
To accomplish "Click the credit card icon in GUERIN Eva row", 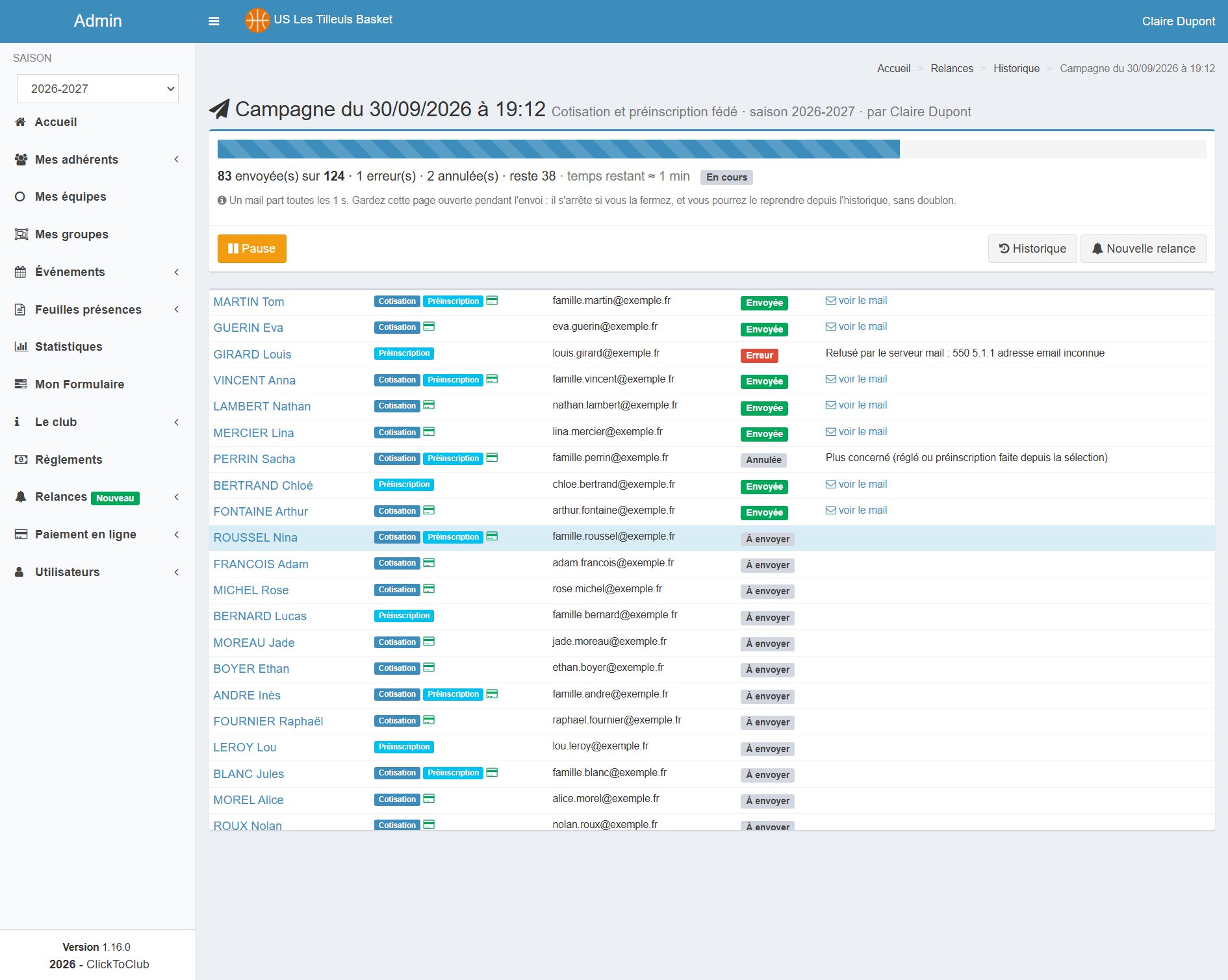I will click(x=429, y=327).
